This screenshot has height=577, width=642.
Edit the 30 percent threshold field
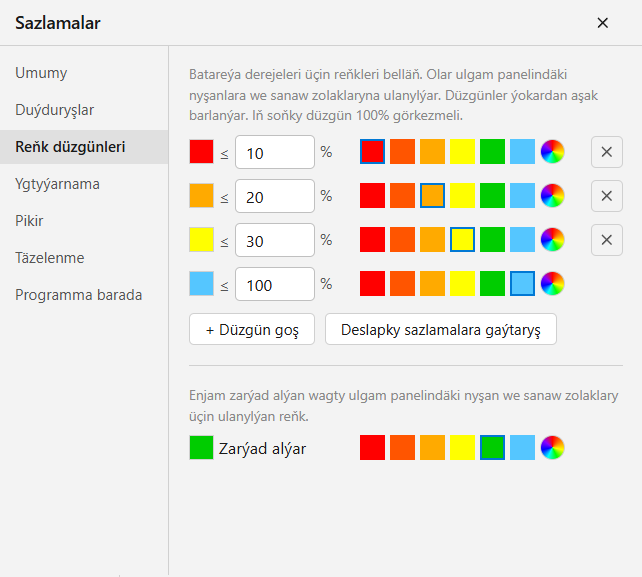[x=275, y=240]
